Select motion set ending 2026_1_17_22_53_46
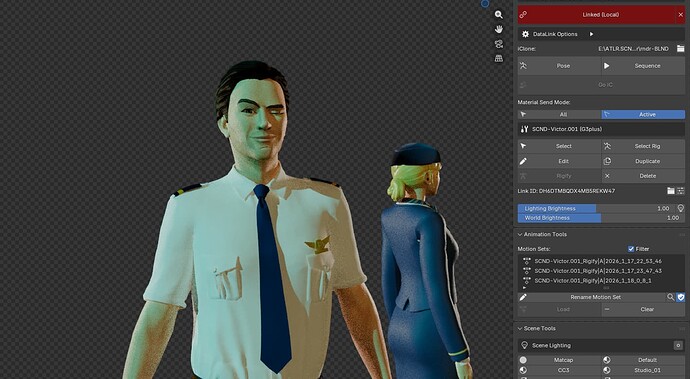 pyautogui.click(x=597, y=261)
